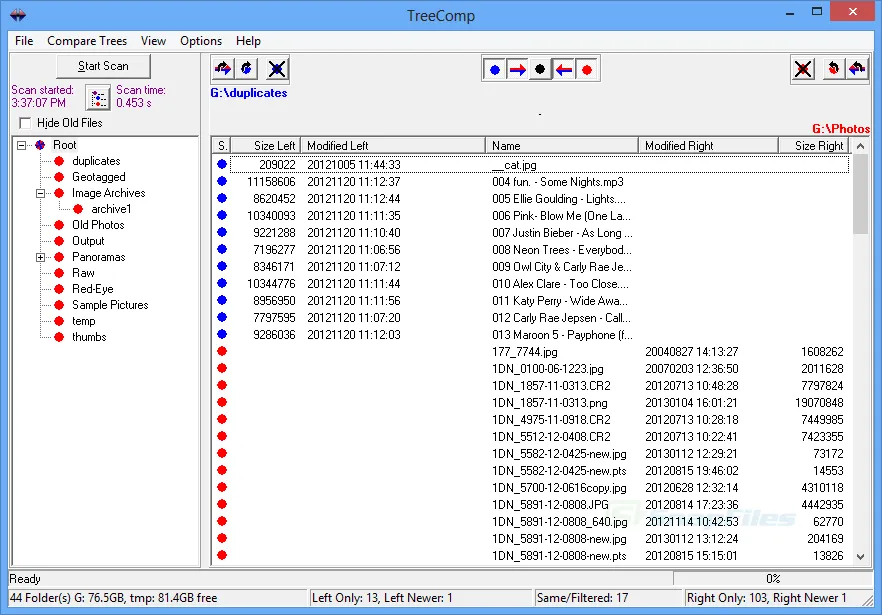Sort by the Size Left column header
This screenshot has width=882, height=615.
pos(266,146)
